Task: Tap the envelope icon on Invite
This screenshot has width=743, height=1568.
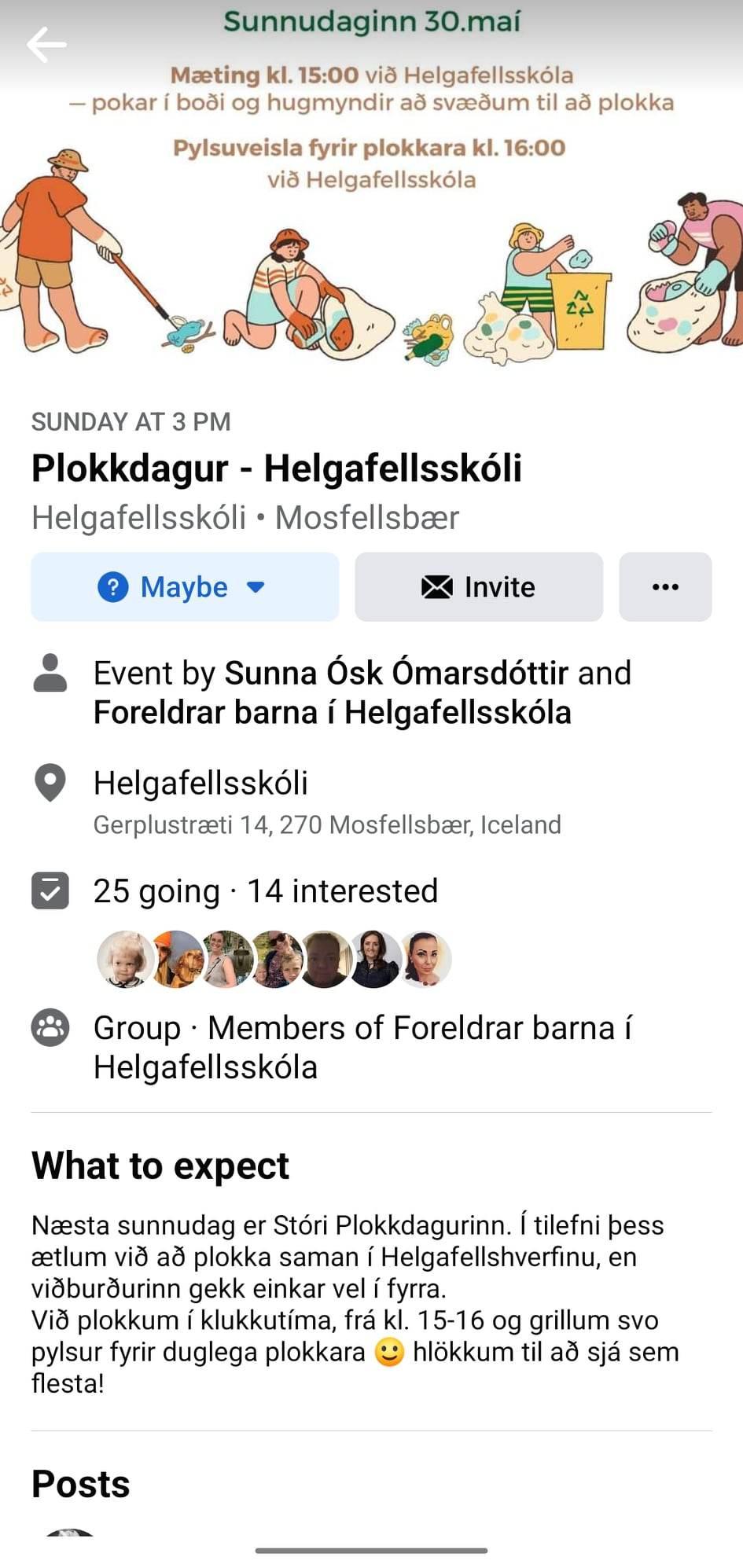Action: (x=437, y=587)
